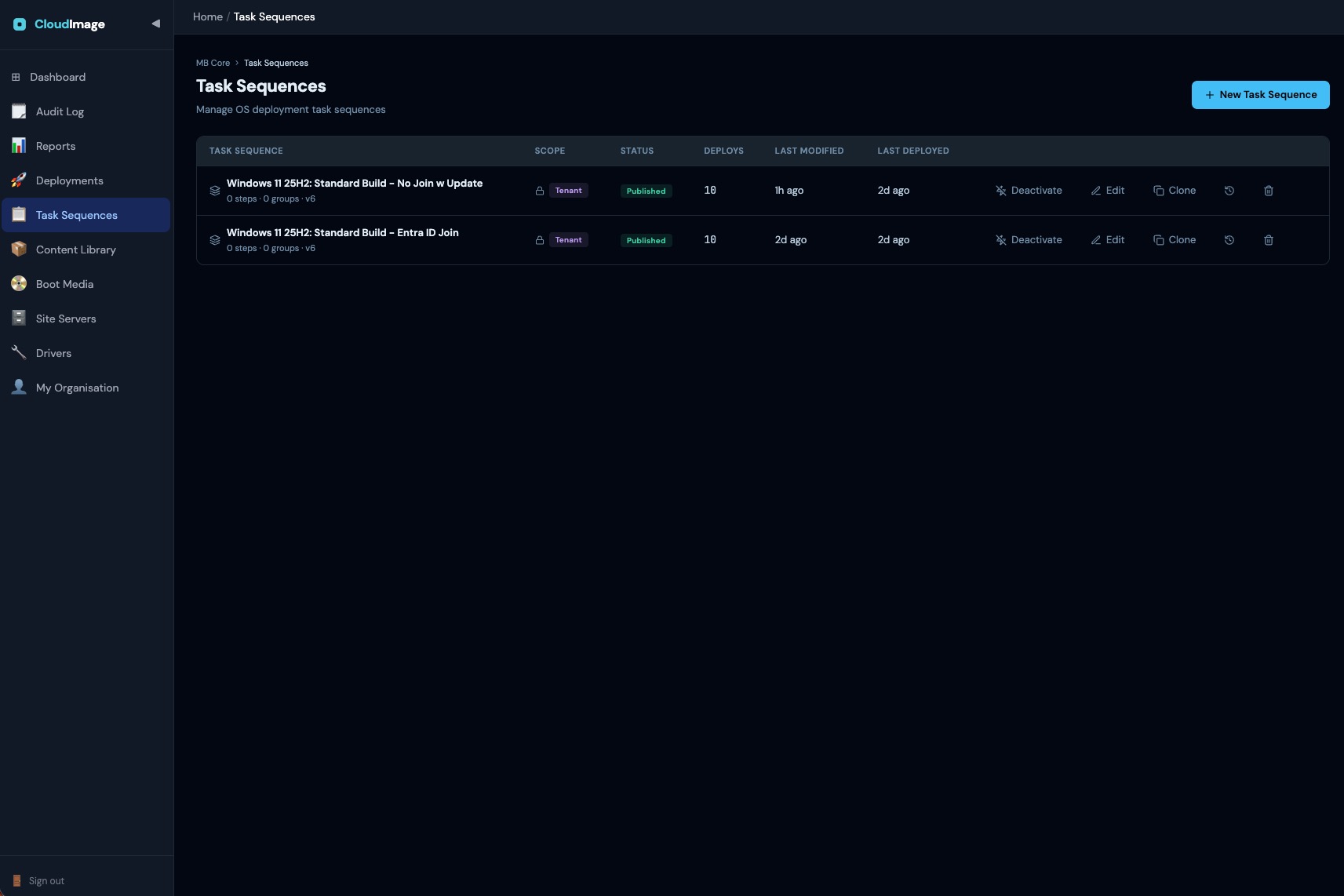The image size is (1344, 896).
Task: Select Task Sequences in sidebar
Action: (x=86, y=215)
